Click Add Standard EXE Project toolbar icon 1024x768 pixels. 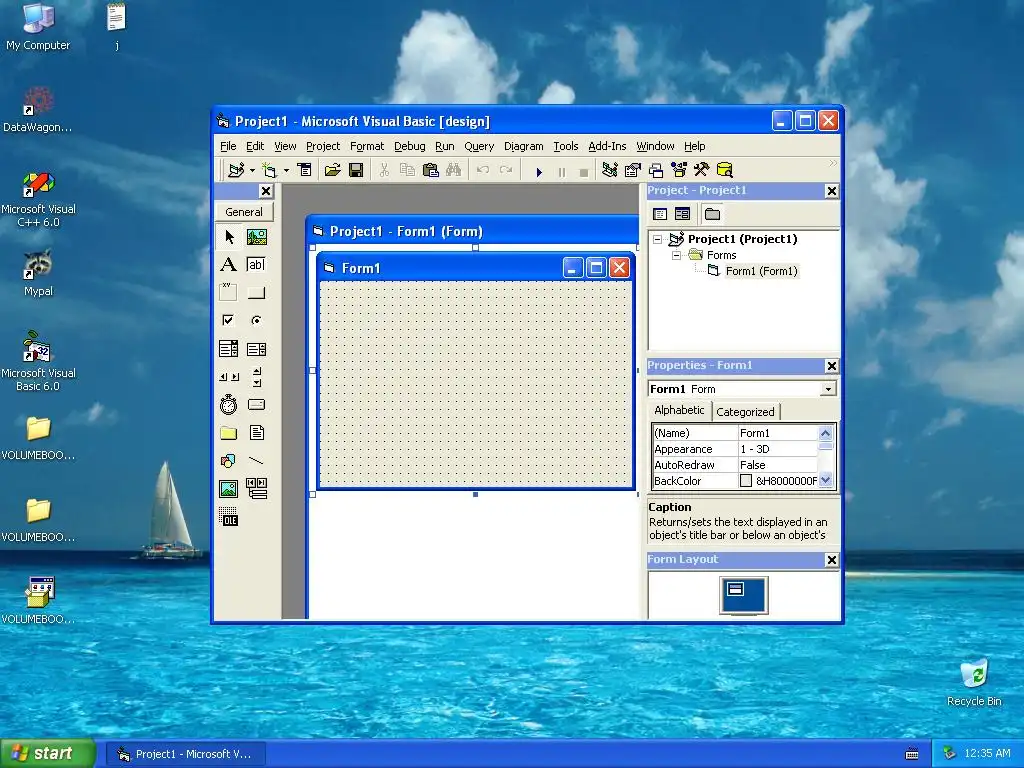tap(236, 170)
